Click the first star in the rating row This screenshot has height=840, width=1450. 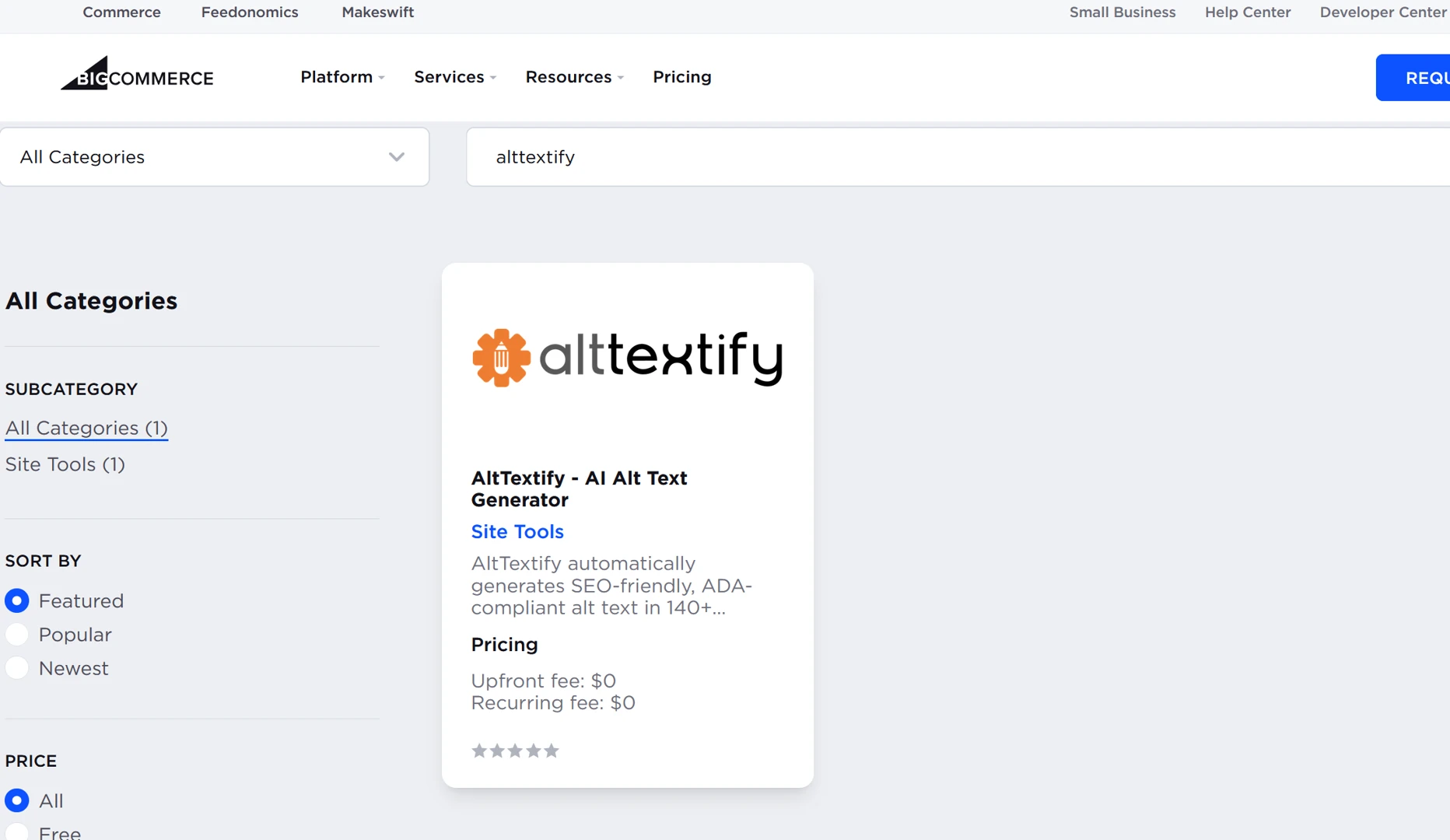click(479, 750)
